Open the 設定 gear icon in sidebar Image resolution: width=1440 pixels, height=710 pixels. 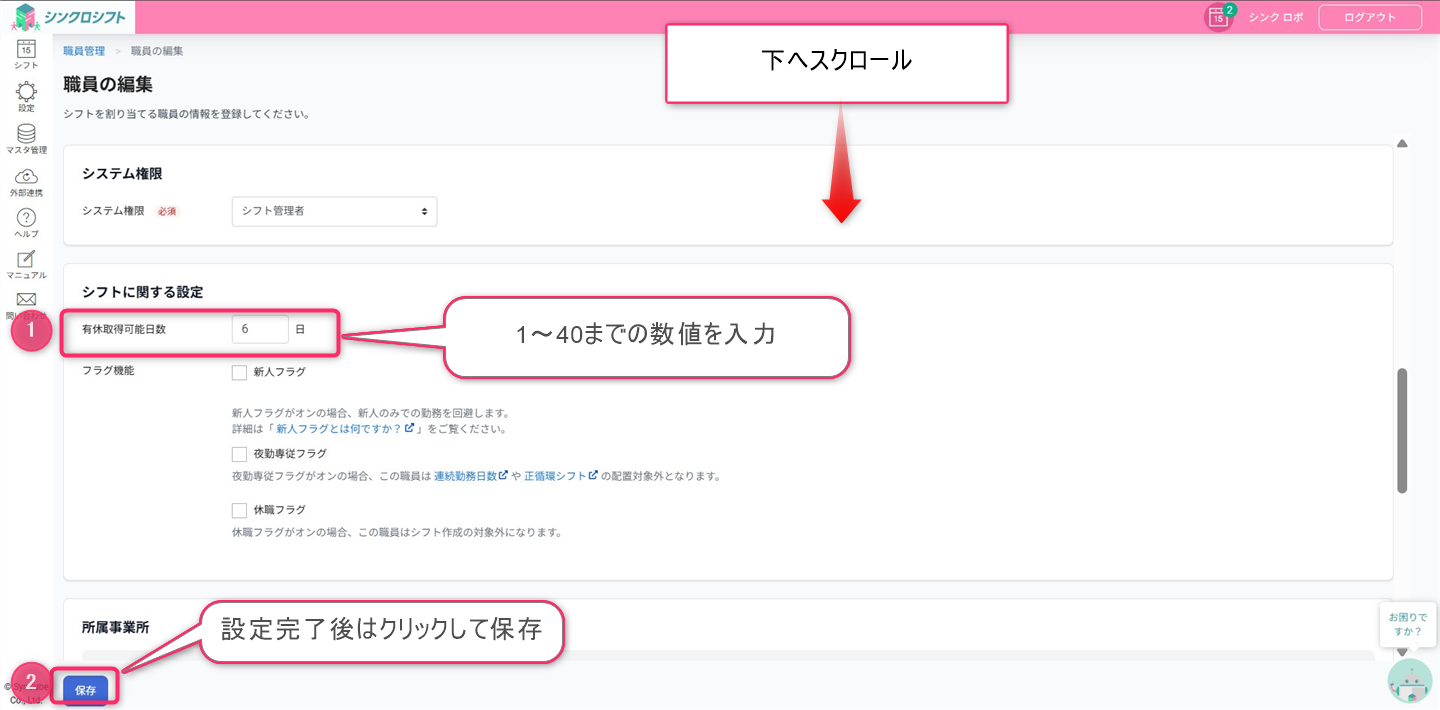point(26,93)
